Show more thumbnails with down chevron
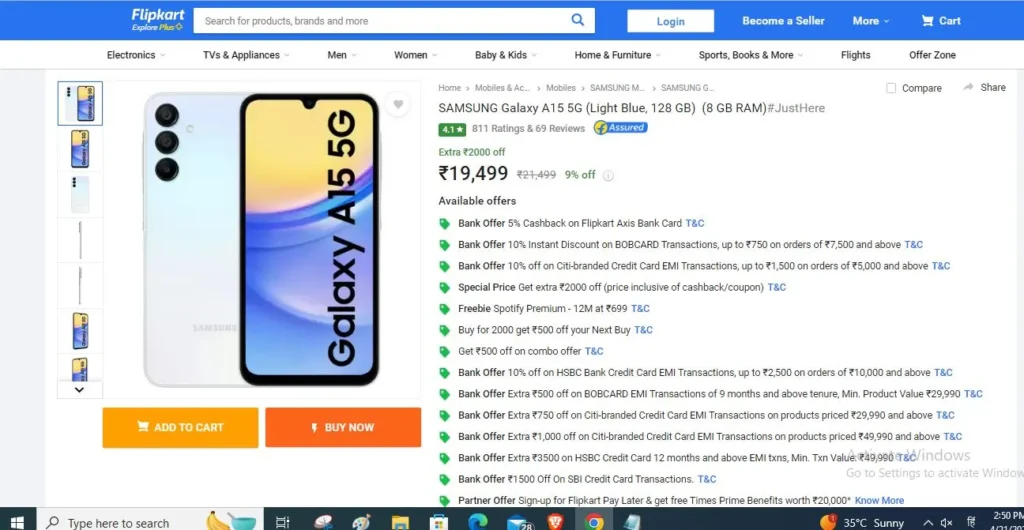 point(80,390)
